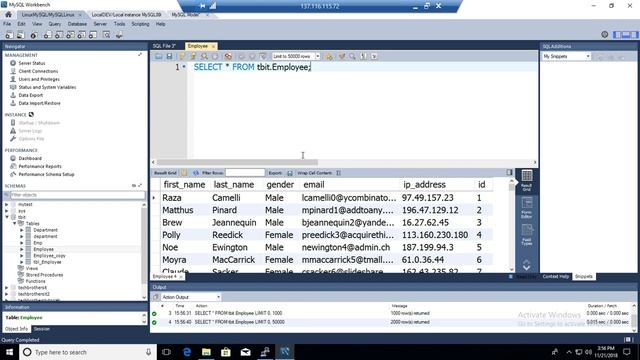Click the schema filter objects field
Image resolution: width=640 pixels, height=360 pixels.
[x=78, y=195]
